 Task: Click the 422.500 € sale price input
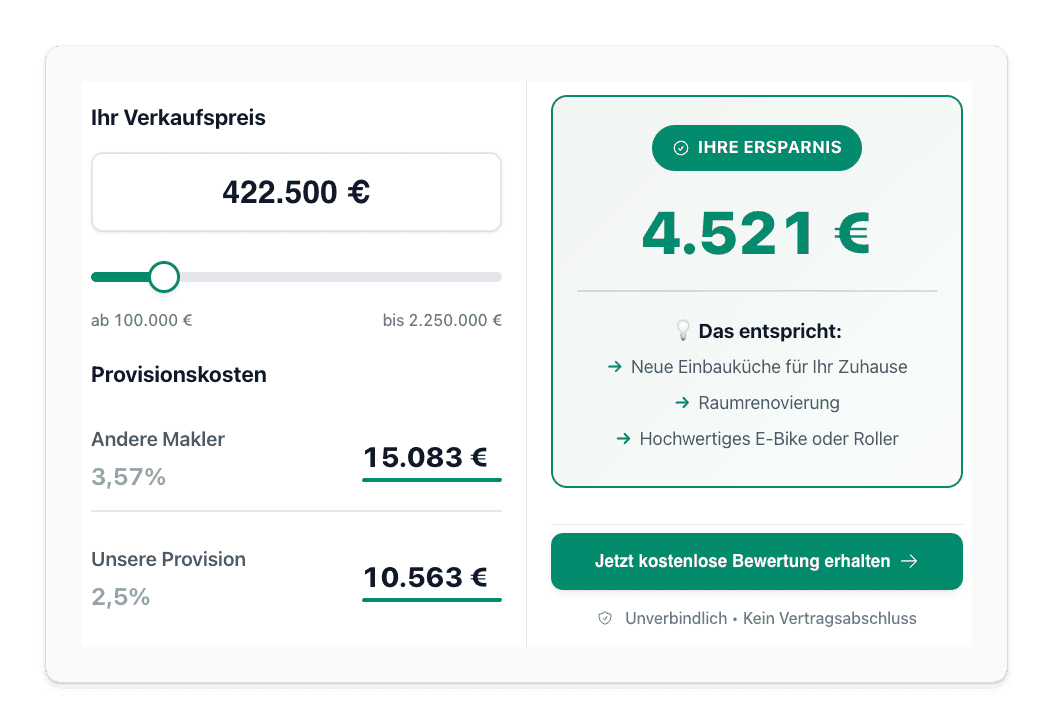coord(296,192)
